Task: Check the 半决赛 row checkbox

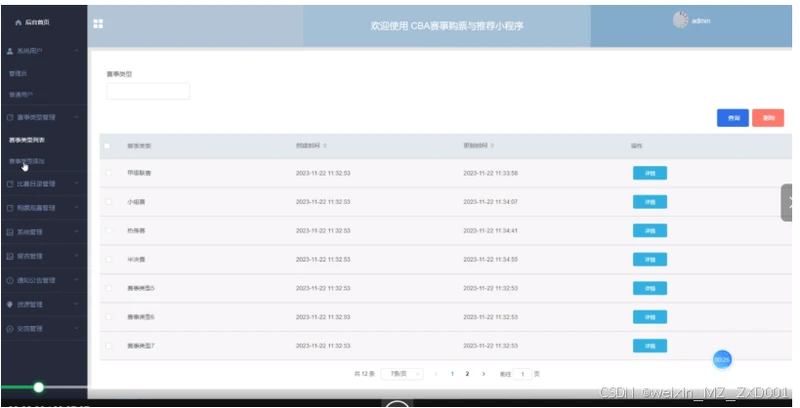Action: [x=108, y=260]
